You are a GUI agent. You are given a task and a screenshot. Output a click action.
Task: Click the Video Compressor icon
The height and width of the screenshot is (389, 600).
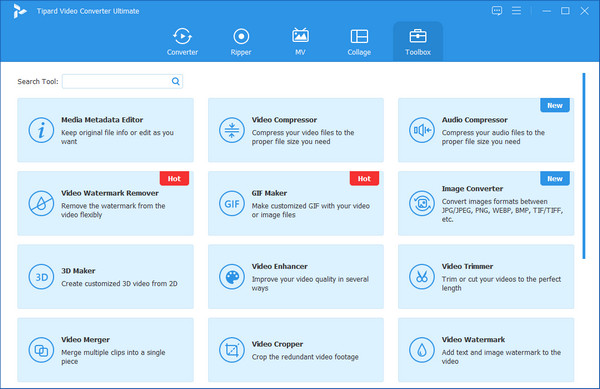pyautogui.click(x=232, y=130)
